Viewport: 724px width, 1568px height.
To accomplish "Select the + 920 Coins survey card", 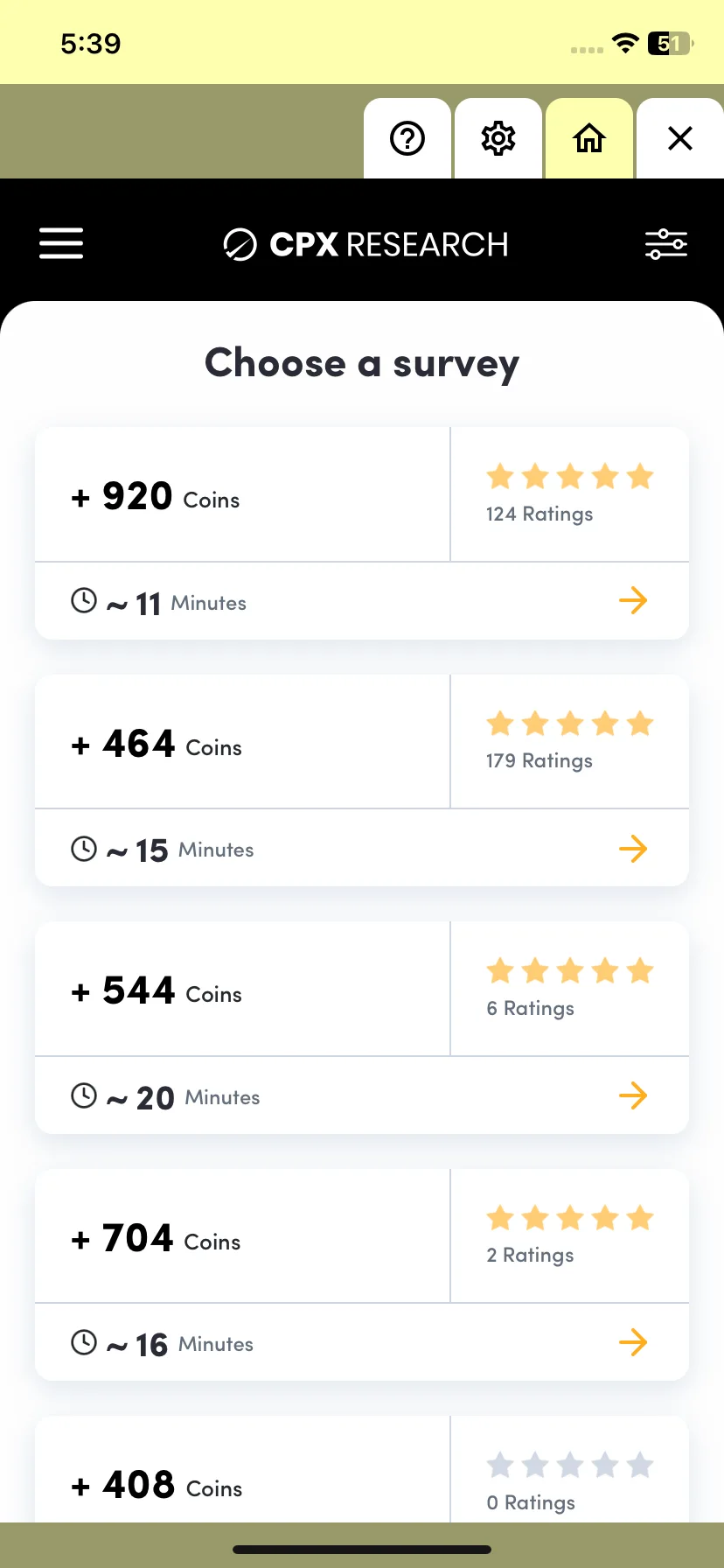I will (x=362, y=534).
